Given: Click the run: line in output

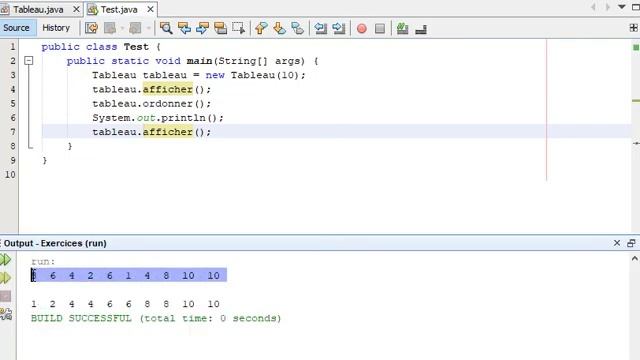Looking at the screenshot, I should pos(43,261).
